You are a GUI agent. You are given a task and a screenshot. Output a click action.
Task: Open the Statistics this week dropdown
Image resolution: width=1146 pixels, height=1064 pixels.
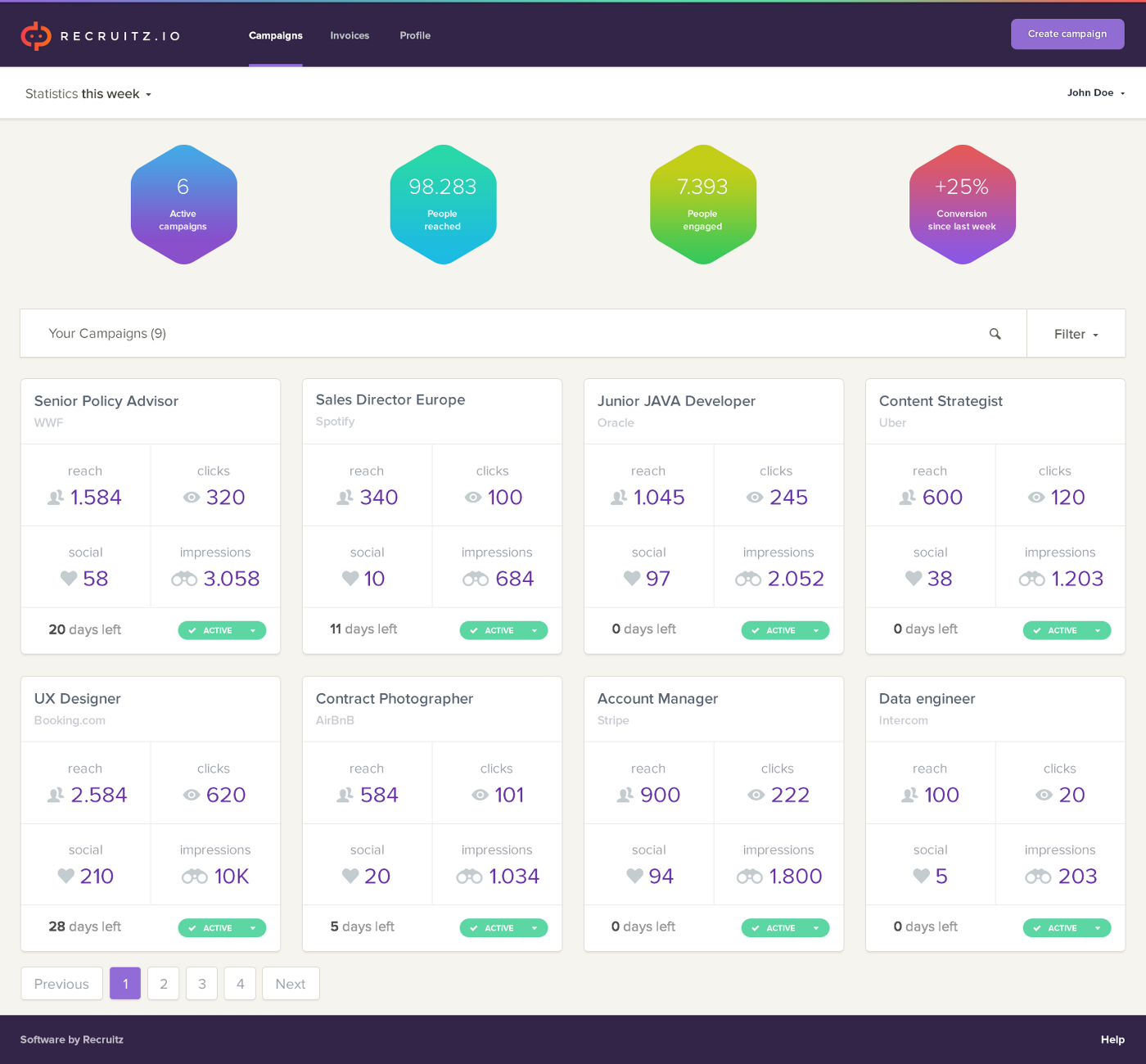point(88,94)
